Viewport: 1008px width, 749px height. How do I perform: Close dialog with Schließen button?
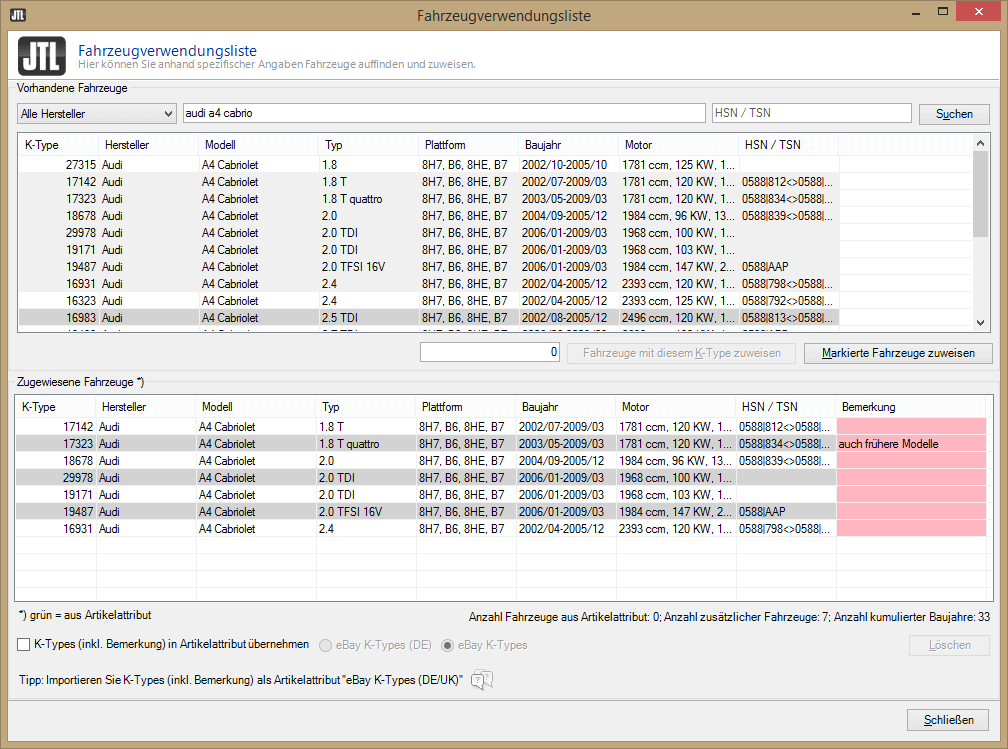(948, 720)
